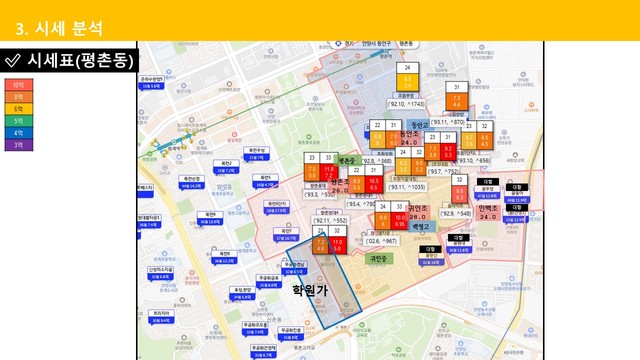Select the 은하수한양5 price pin
Screen dimensions: 640x360
(151, 82)
